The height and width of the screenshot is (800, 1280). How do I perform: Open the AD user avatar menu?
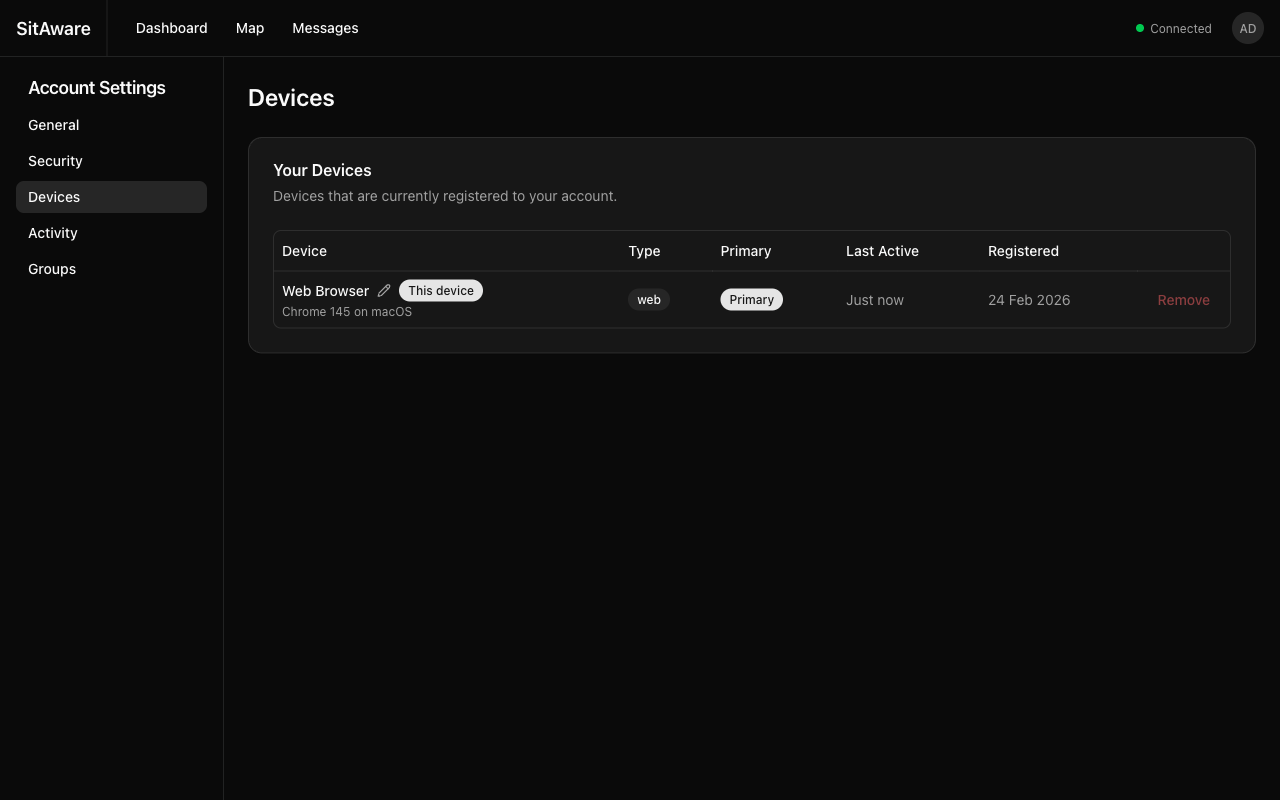coord(1247,28)
